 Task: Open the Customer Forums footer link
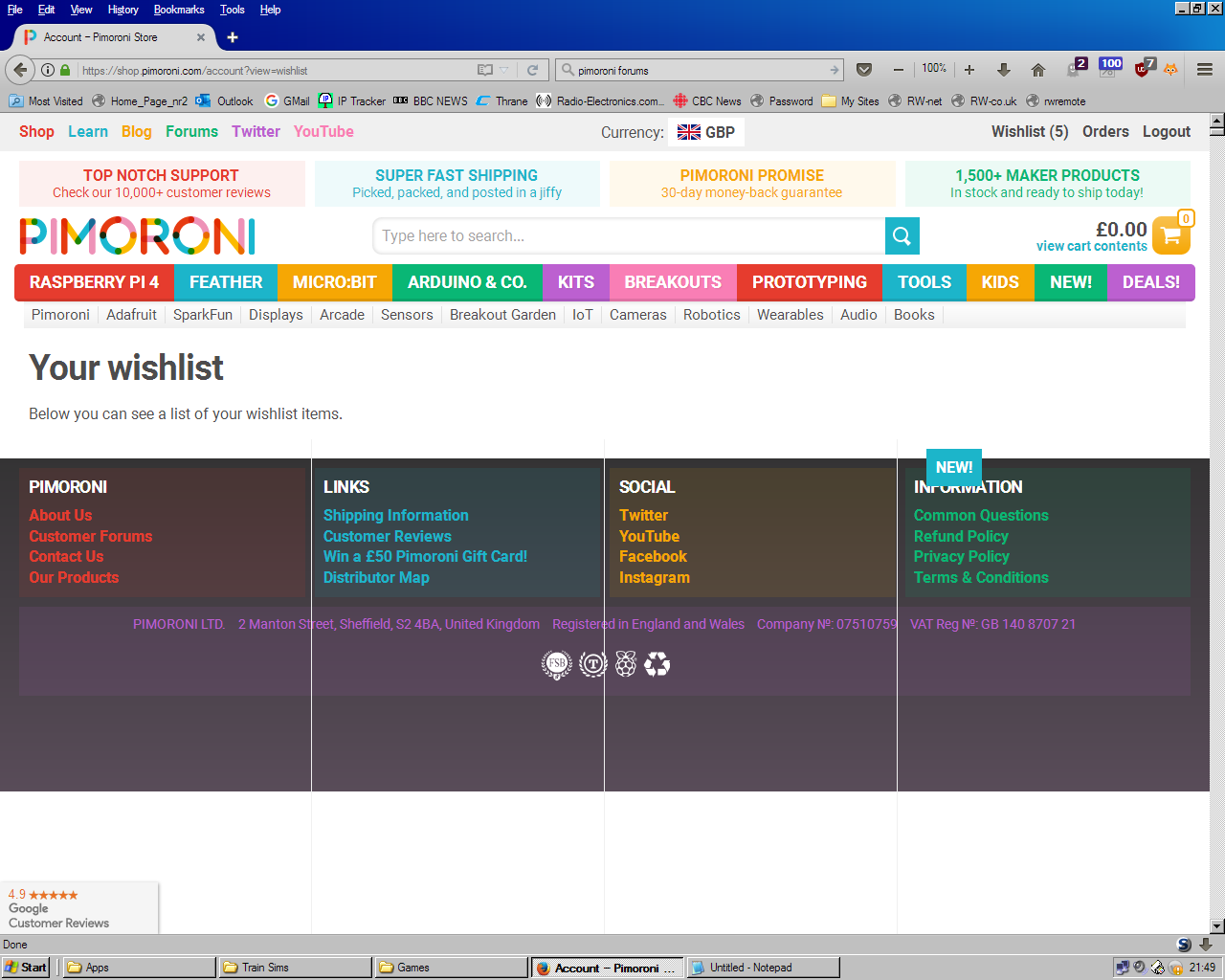click(x=91, y=536)
